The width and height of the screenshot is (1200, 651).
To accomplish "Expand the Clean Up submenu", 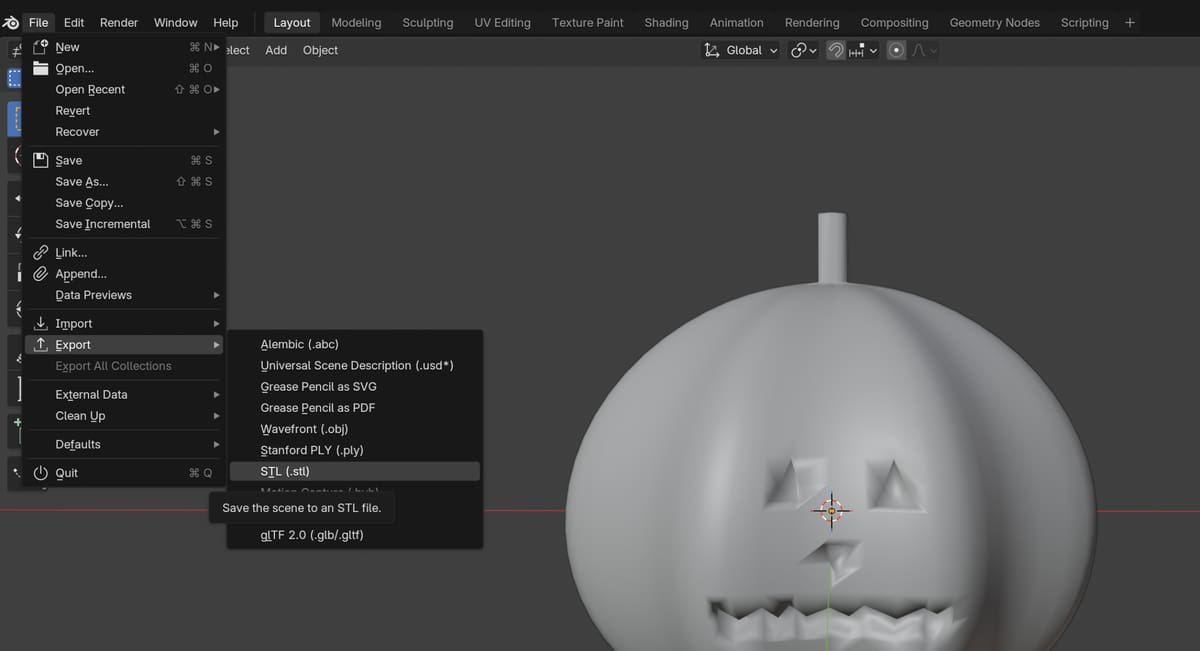I will [x=124, y=416].
